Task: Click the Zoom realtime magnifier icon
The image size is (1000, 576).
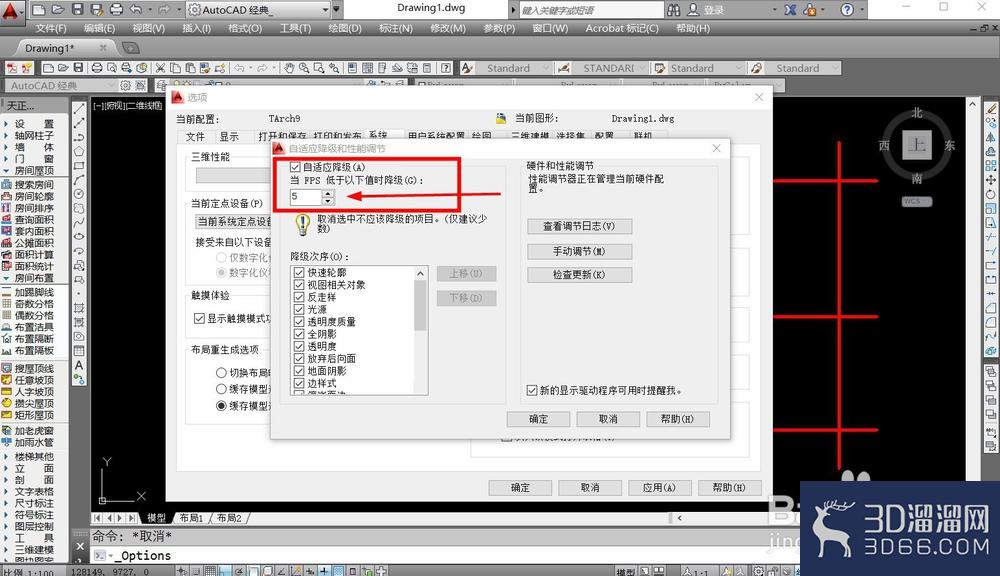Action: (304, 68)
